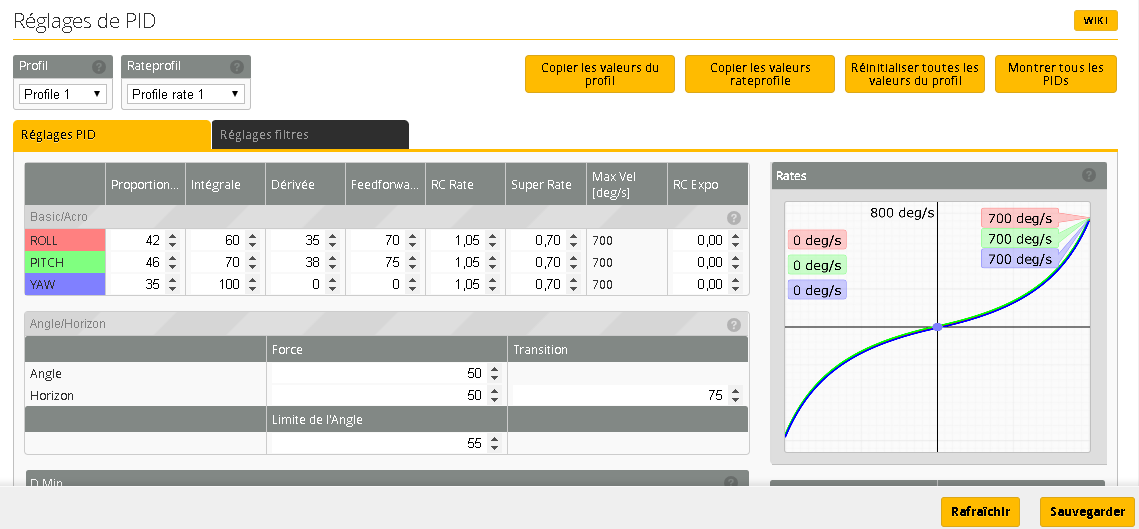Click the help icon in Rates panel
This screenshot has height=529, width=1139.
pyautogui.click(x=1089, y=175)
